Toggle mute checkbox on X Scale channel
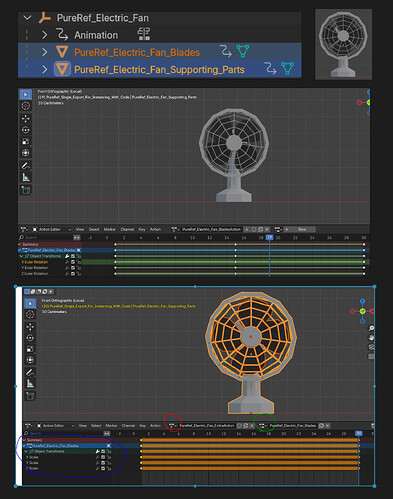Image resolution: width=393 pixels, height=499 pixels. [103, 457]
